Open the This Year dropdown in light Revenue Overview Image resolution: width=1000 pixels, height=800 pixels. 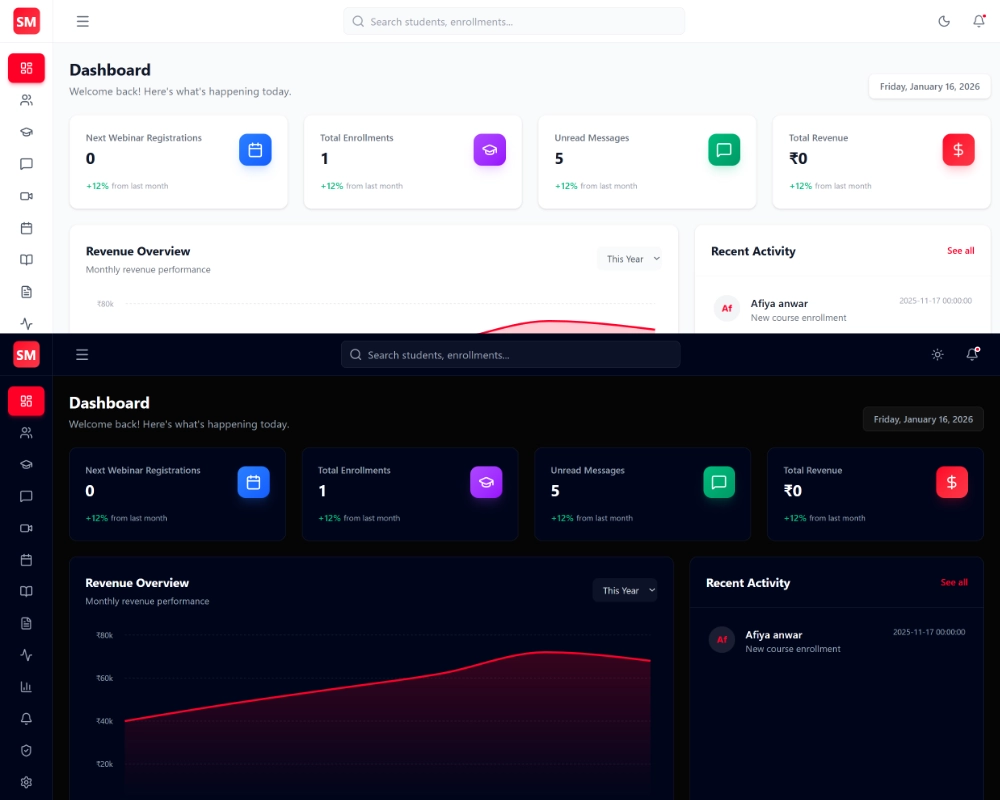click(630, 259)
